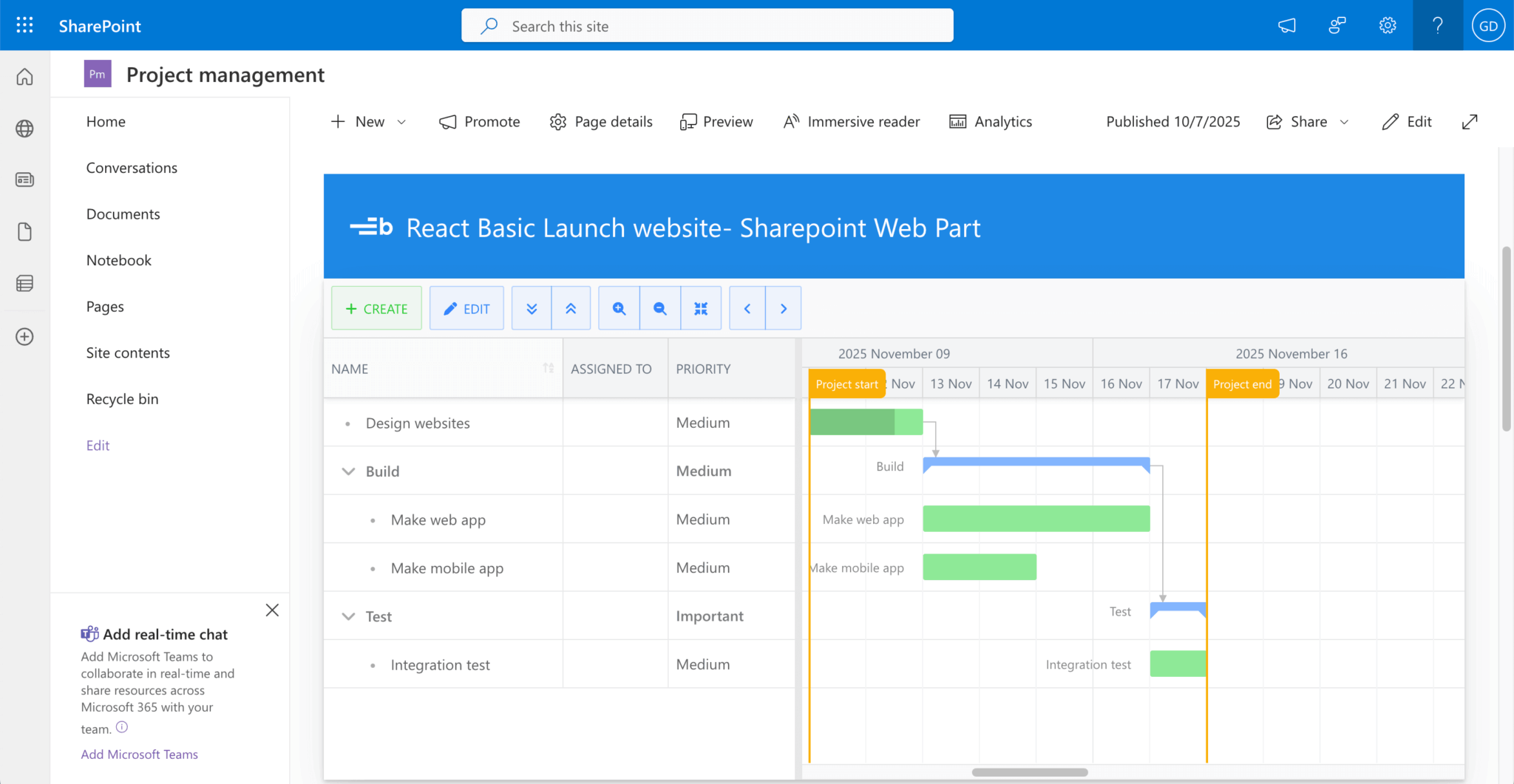This screenshot has width=1514, height=784.
Task: Click the Add Microsoft Teams link
Action: 139,754
